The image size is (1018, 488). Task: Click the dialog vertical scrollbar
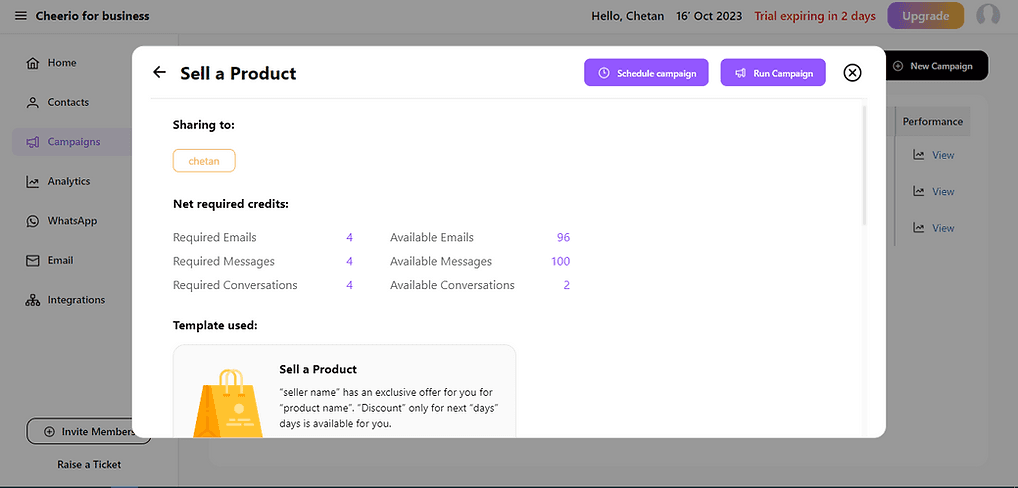(864, 165)
